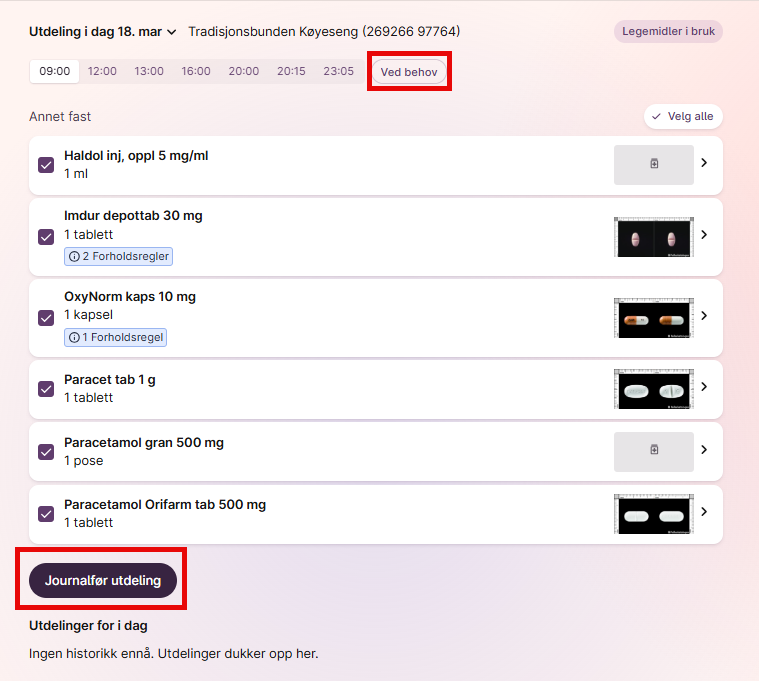The height and width of the screenshot is (681, 759).
Task: Uncheck the Haldol inj checkbox
Action: tap(46, 165)
